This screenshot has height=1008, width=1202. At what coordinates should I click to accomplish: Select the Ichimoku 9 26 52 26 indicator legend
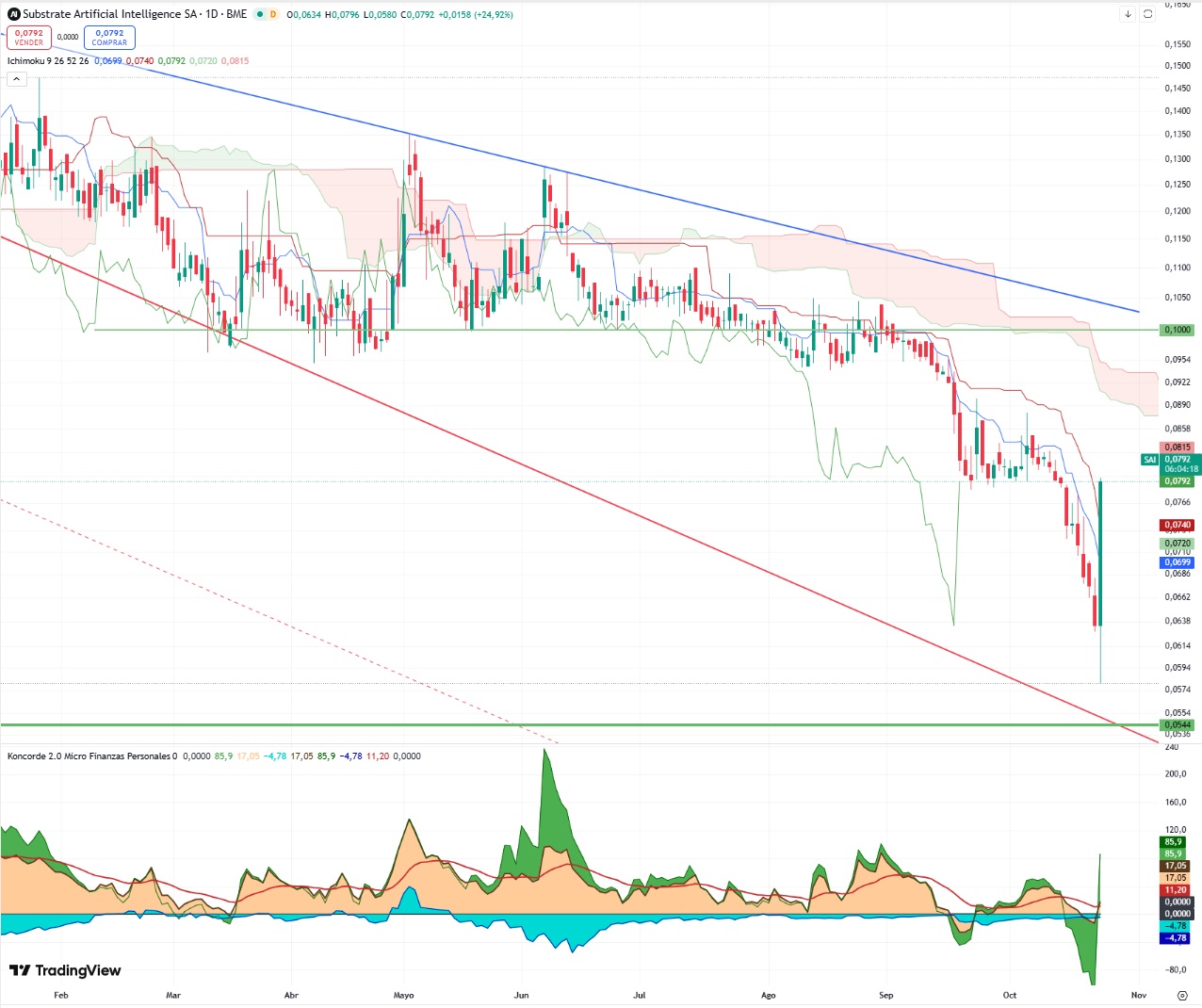pos(48,60)
